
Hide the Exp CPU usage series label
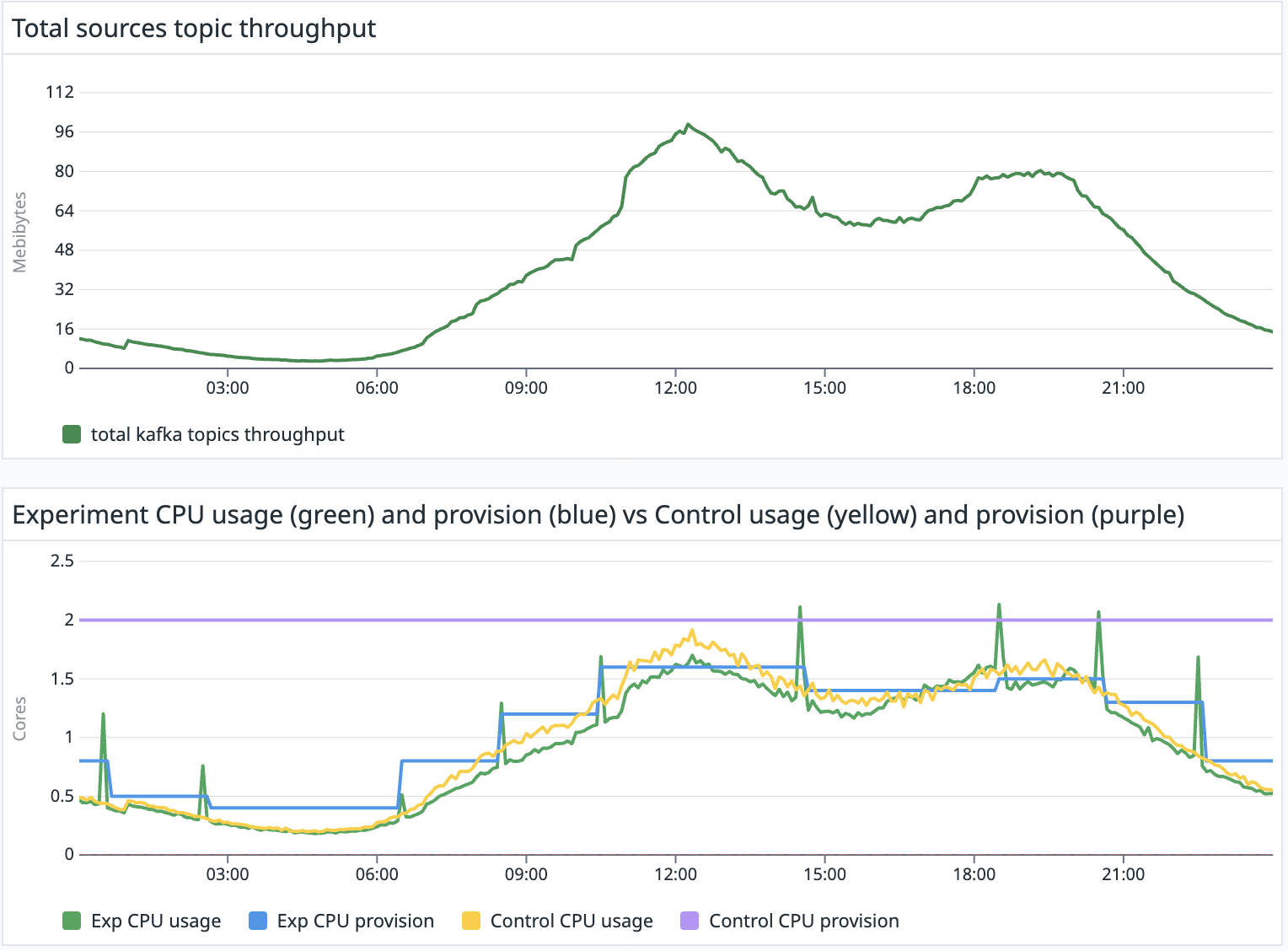156,921
